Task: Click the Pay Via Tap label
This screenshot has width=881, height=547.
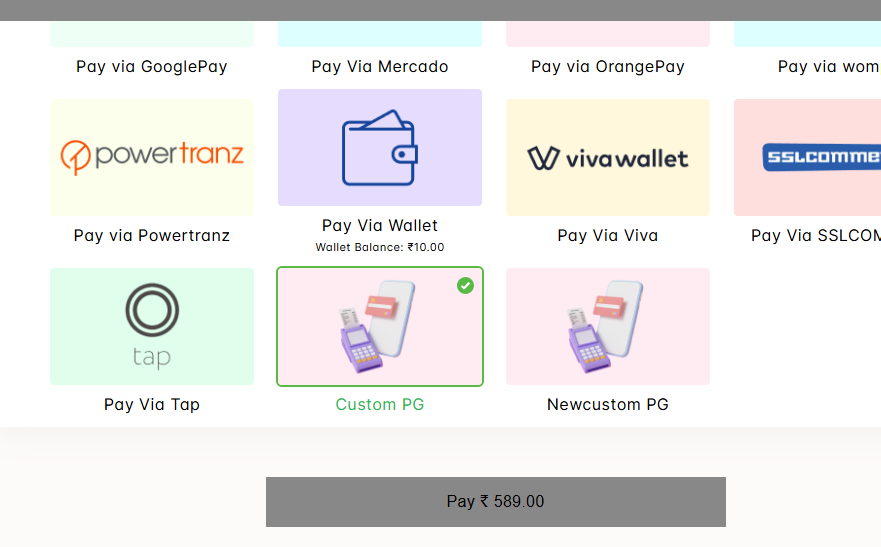Action: click(152, 404)
